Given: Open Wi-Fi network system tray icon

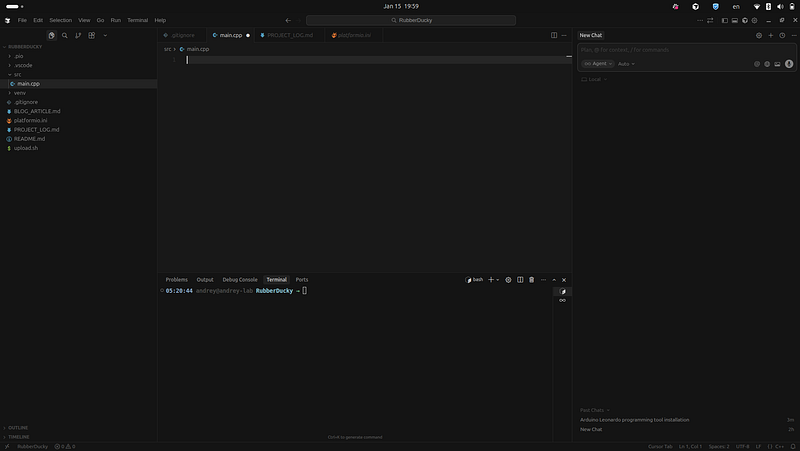Looking at the screenshot, I should [757, 7].
